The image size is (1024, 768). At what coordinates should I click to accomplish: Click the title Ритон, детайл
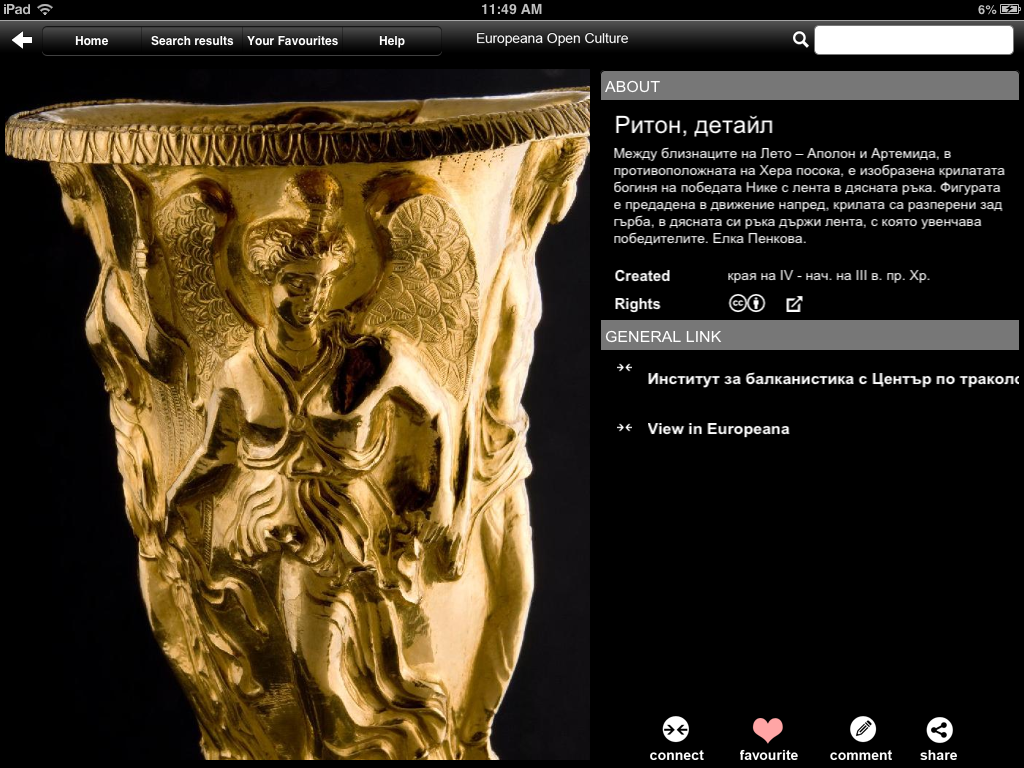[694, 125]
